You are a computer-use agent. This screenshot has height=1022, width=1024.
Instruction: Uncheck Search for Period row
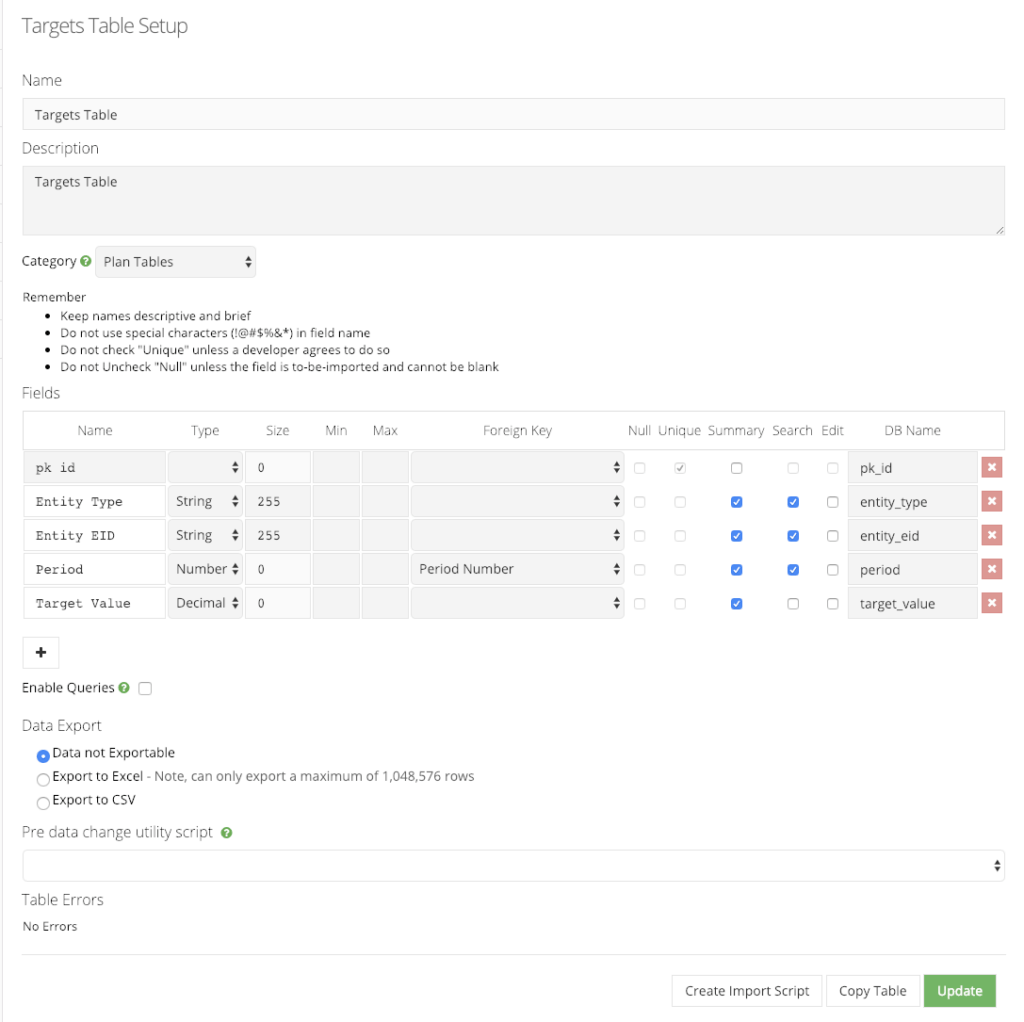click(x=793, y=570)
